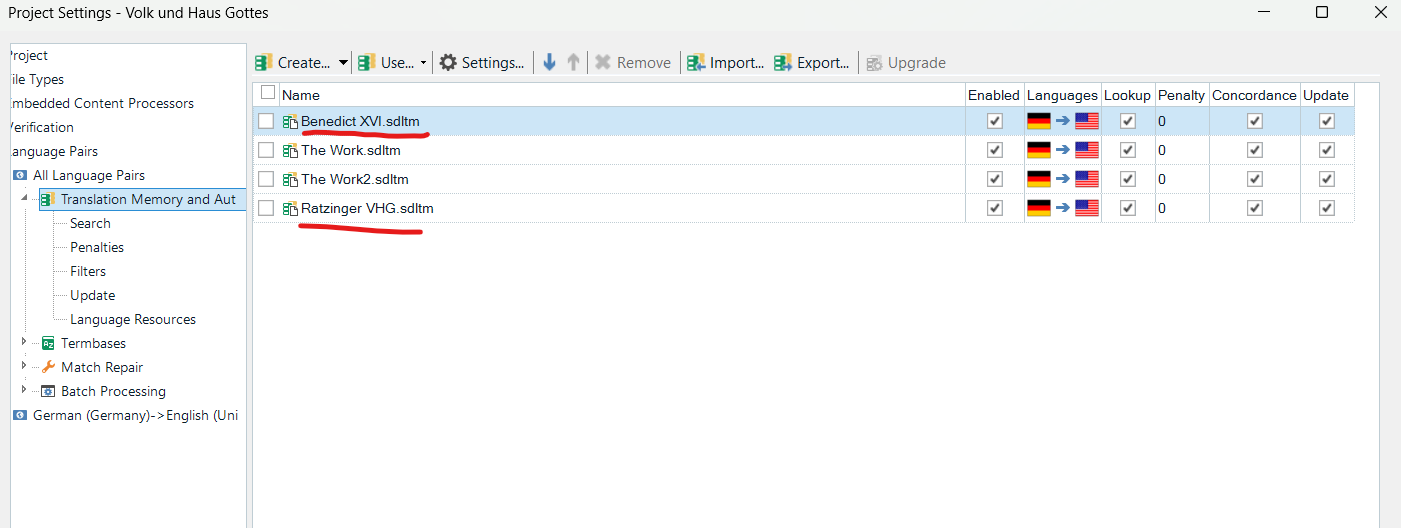
Task: Click the Remove button
Action: pos(633,62)
